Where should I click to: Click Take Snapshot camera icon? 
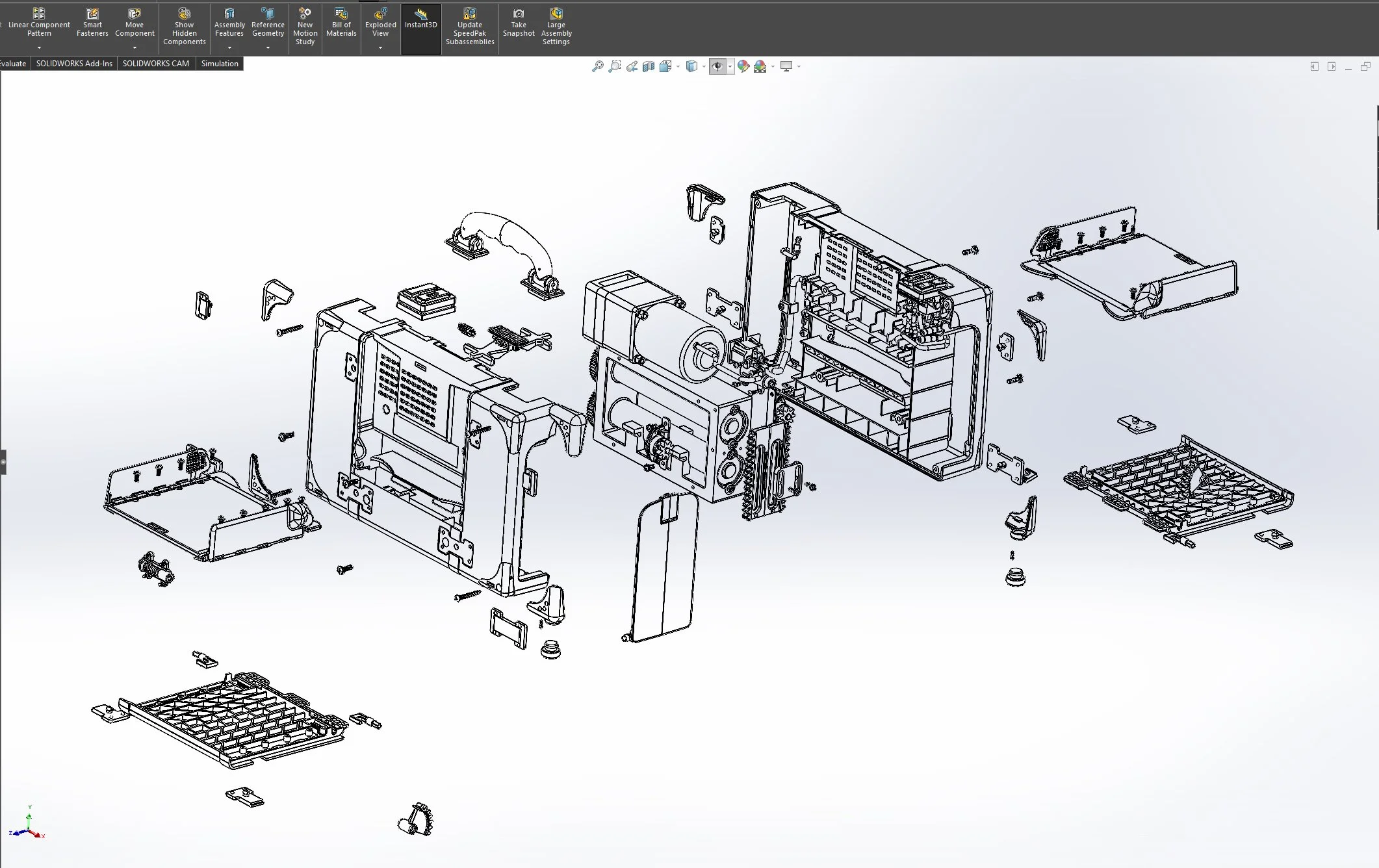(x=519, y=14)
